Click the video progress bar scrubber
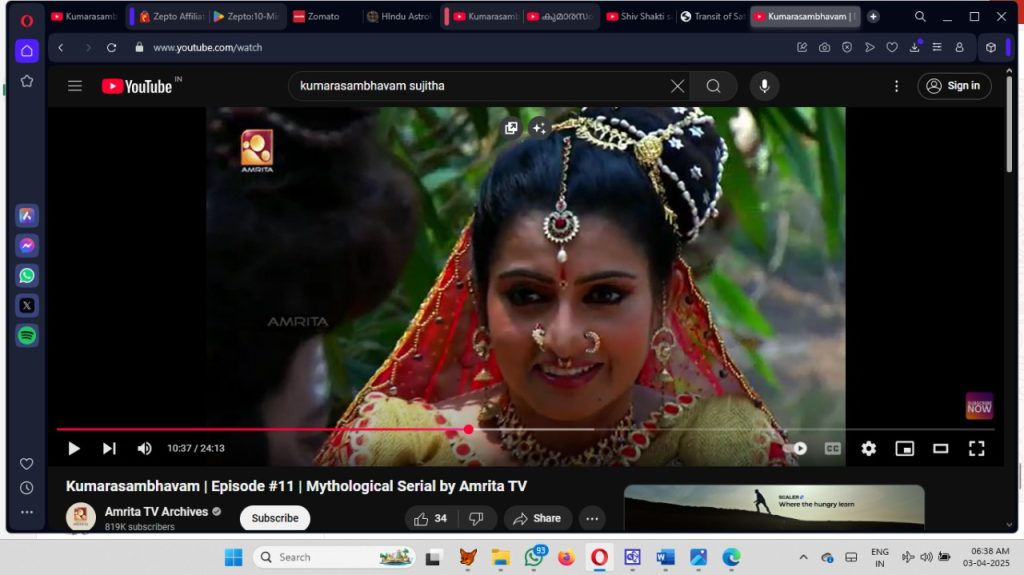 click(x=469, y=429)
